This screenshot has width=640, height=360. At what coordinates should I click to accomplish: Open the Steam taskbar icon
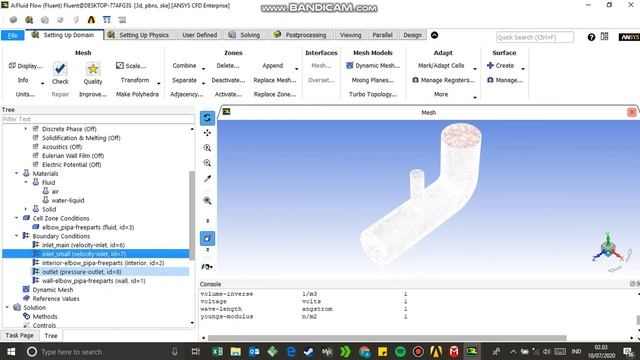(x=309, y=351)
